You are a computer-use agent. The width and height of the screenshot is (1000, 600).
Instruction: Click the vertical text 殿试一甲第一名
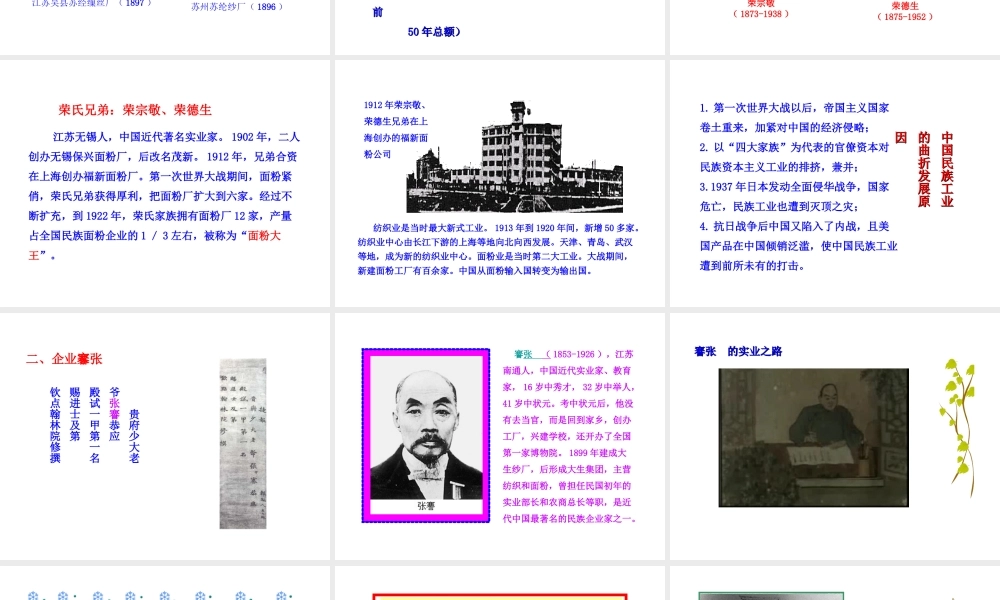point(94,425)
